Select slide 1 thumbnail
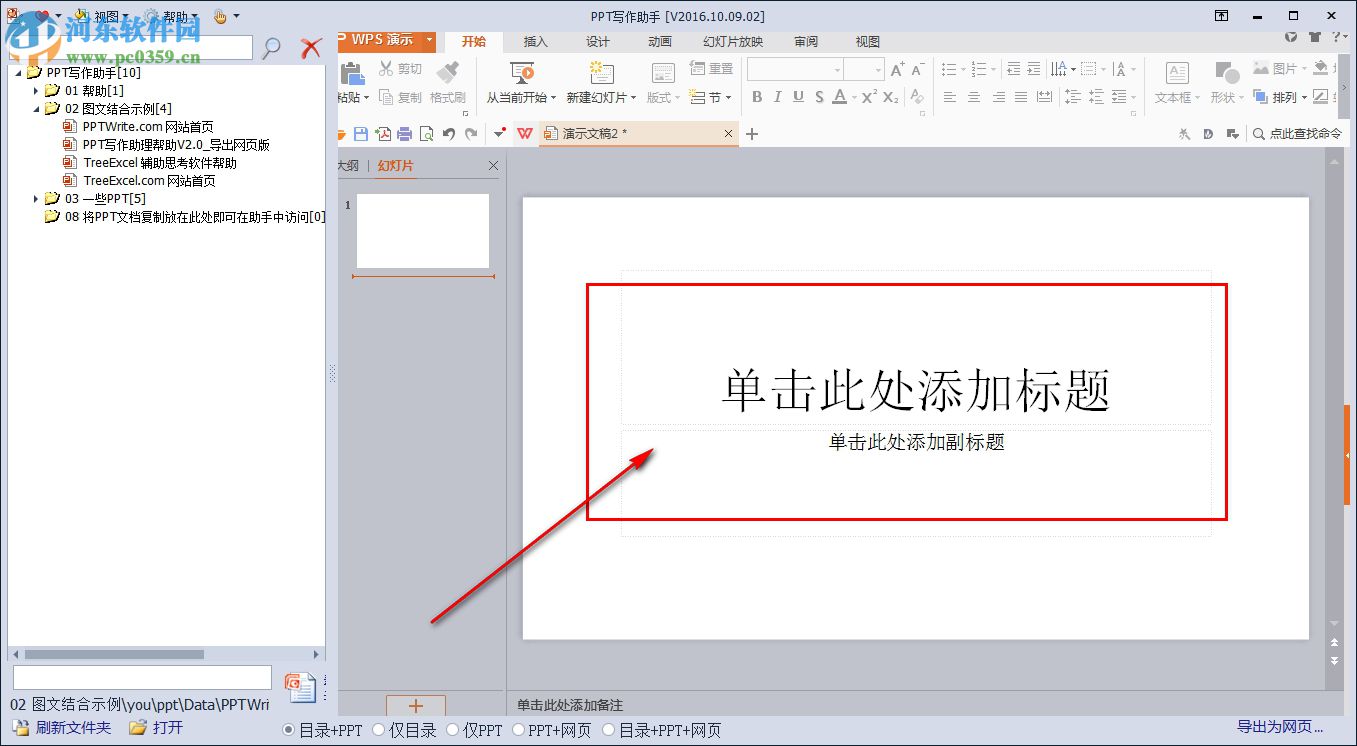Viewport: 1357px width, 746px height. point(423,231)
